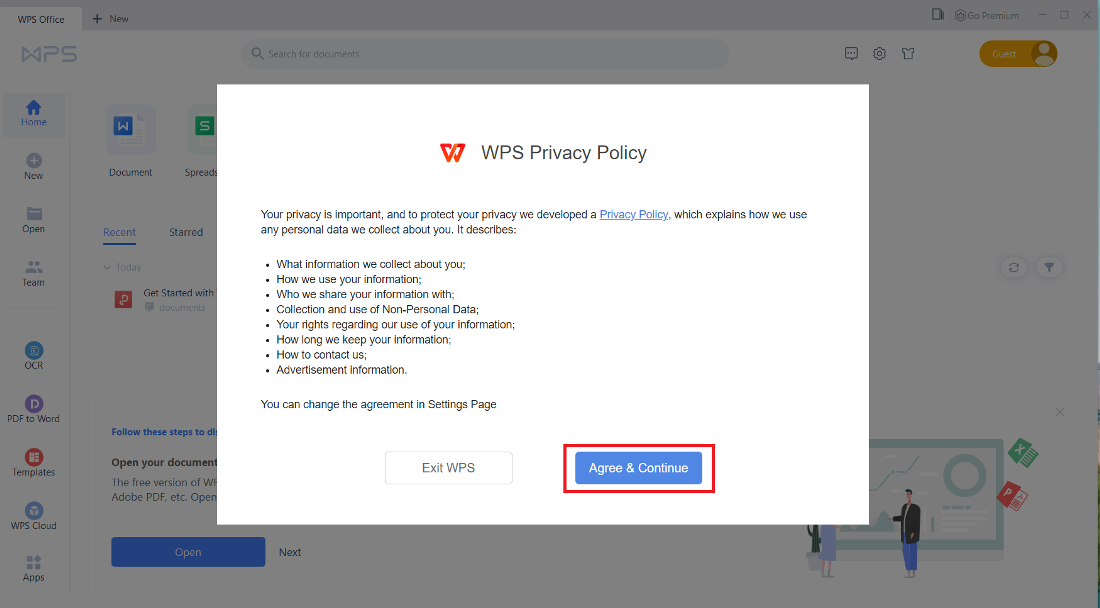Click Agree & Continue button
Screen dimensions: 1100x608
(638, 468)
